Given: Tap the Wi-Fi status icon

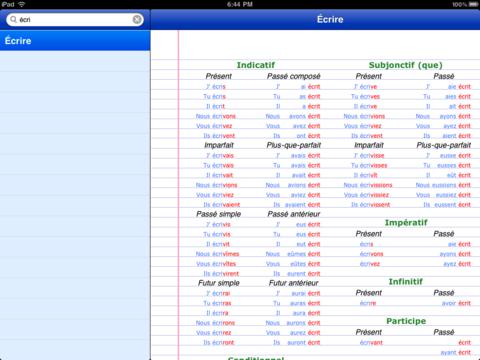Looking at the screenshot, I should (21, 4).
